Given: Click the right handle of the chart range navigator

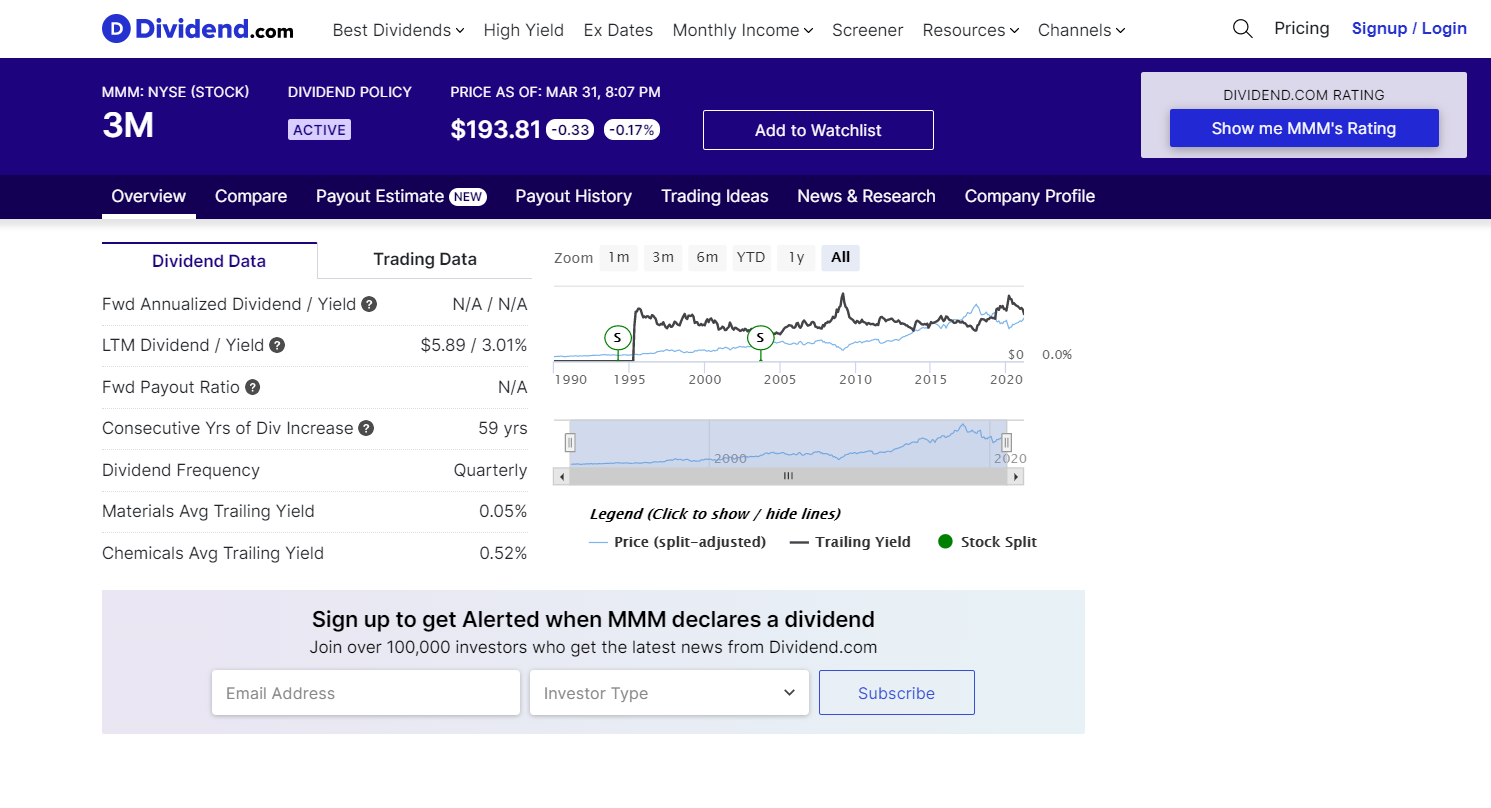Looking at the screenshot, I should click(1007, 442).
